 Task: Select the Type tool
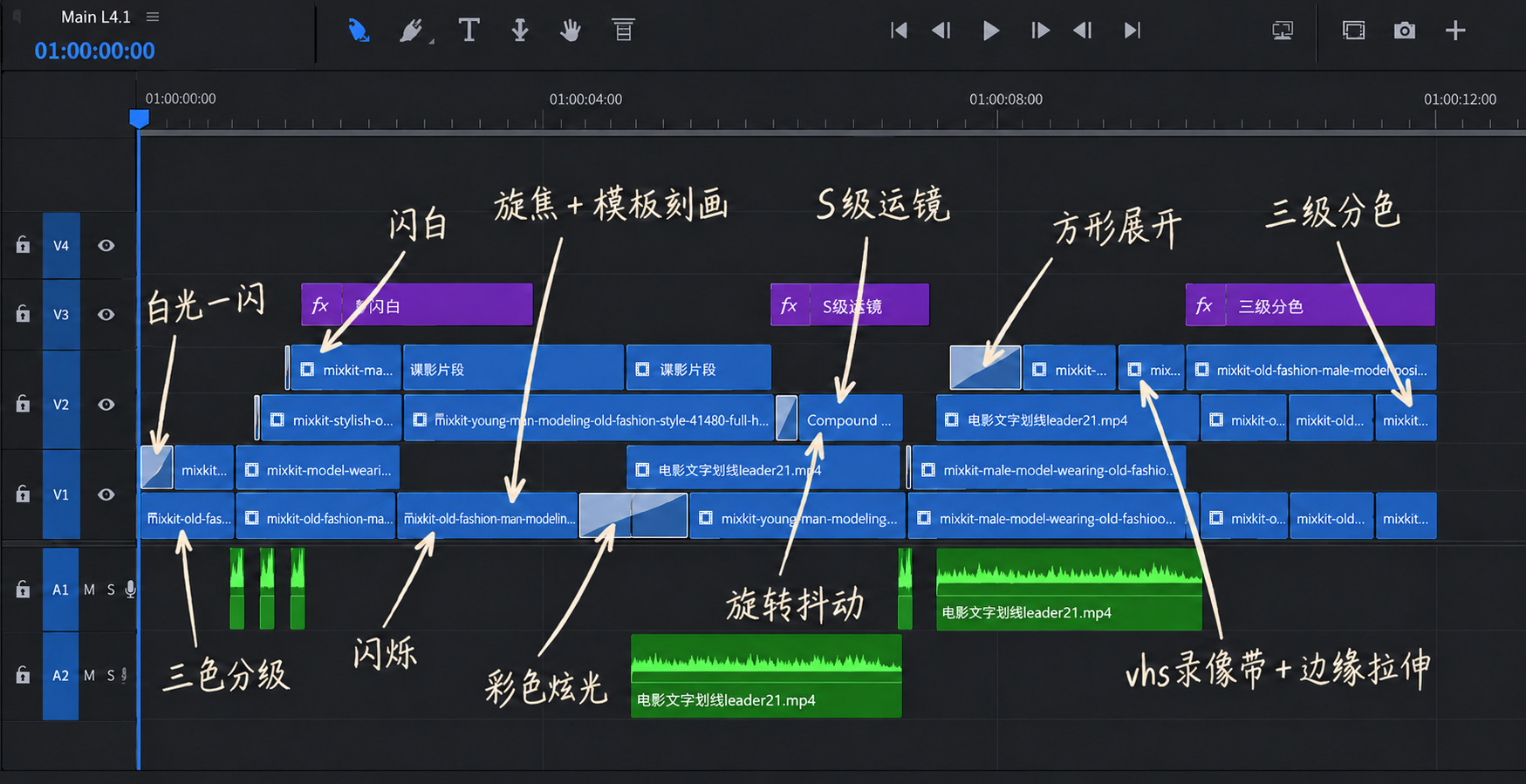469,31
